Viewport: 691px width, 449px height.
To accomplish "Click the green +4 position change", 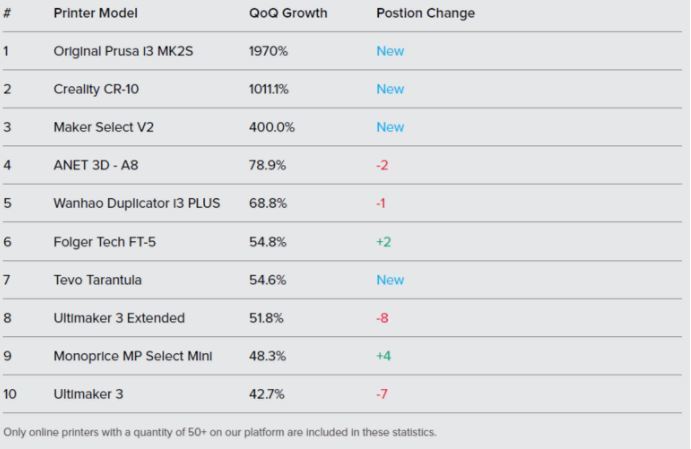I will coord(383,356).
